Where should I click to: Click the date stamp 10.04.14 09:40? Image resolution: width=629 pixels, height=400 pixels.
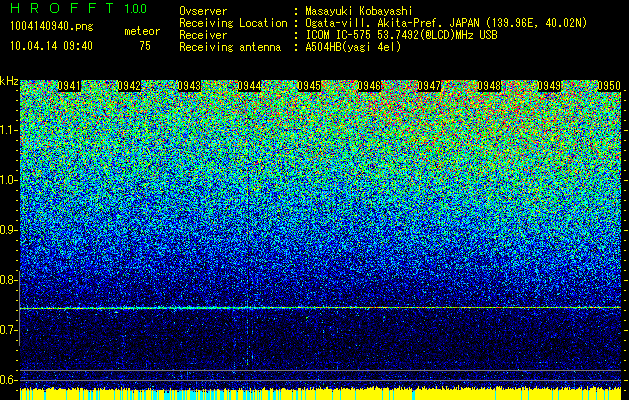(51, 46)
